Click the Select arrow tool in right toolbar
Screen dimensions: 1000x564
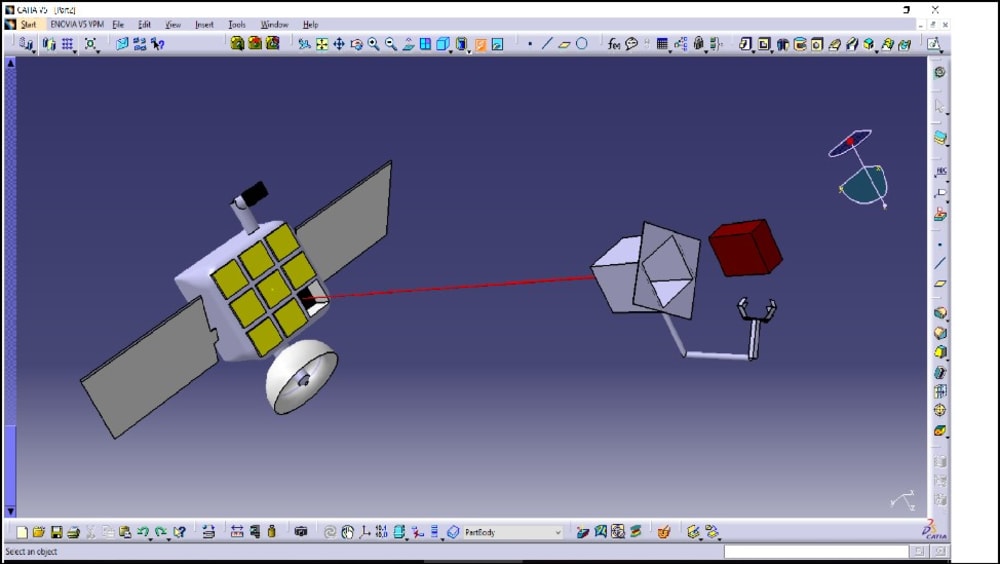pyautogui.click(x=939, y=105)
